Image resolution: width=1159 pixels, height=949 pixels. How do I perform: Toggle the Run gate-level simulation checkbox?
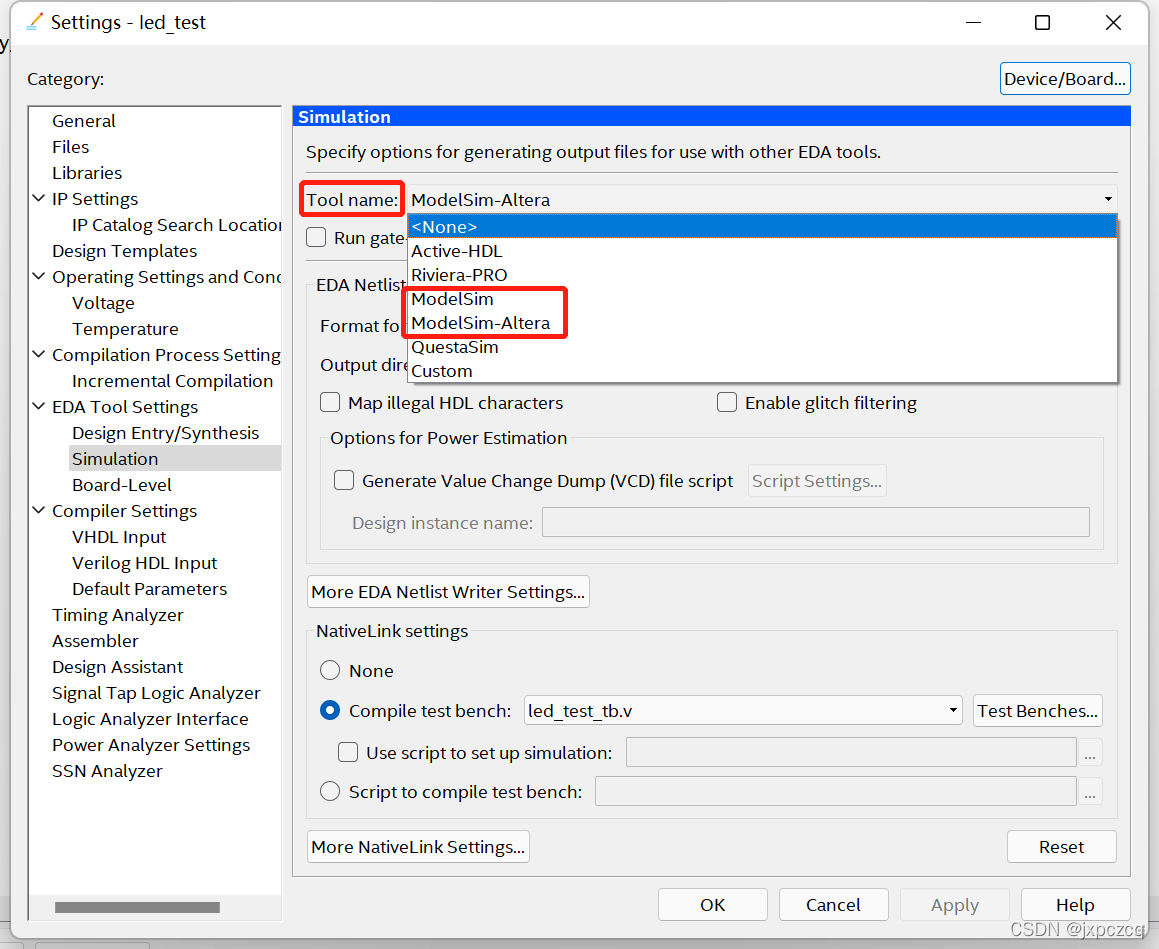pos(316,237)
